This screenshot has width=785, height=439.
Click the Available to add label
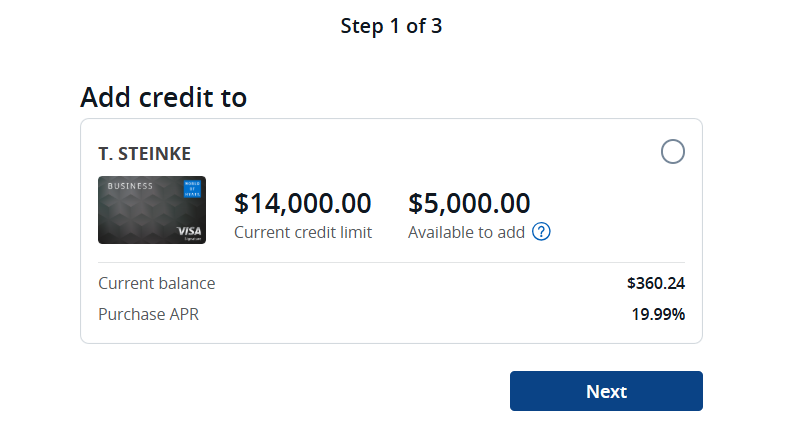(x=466, y=232)
